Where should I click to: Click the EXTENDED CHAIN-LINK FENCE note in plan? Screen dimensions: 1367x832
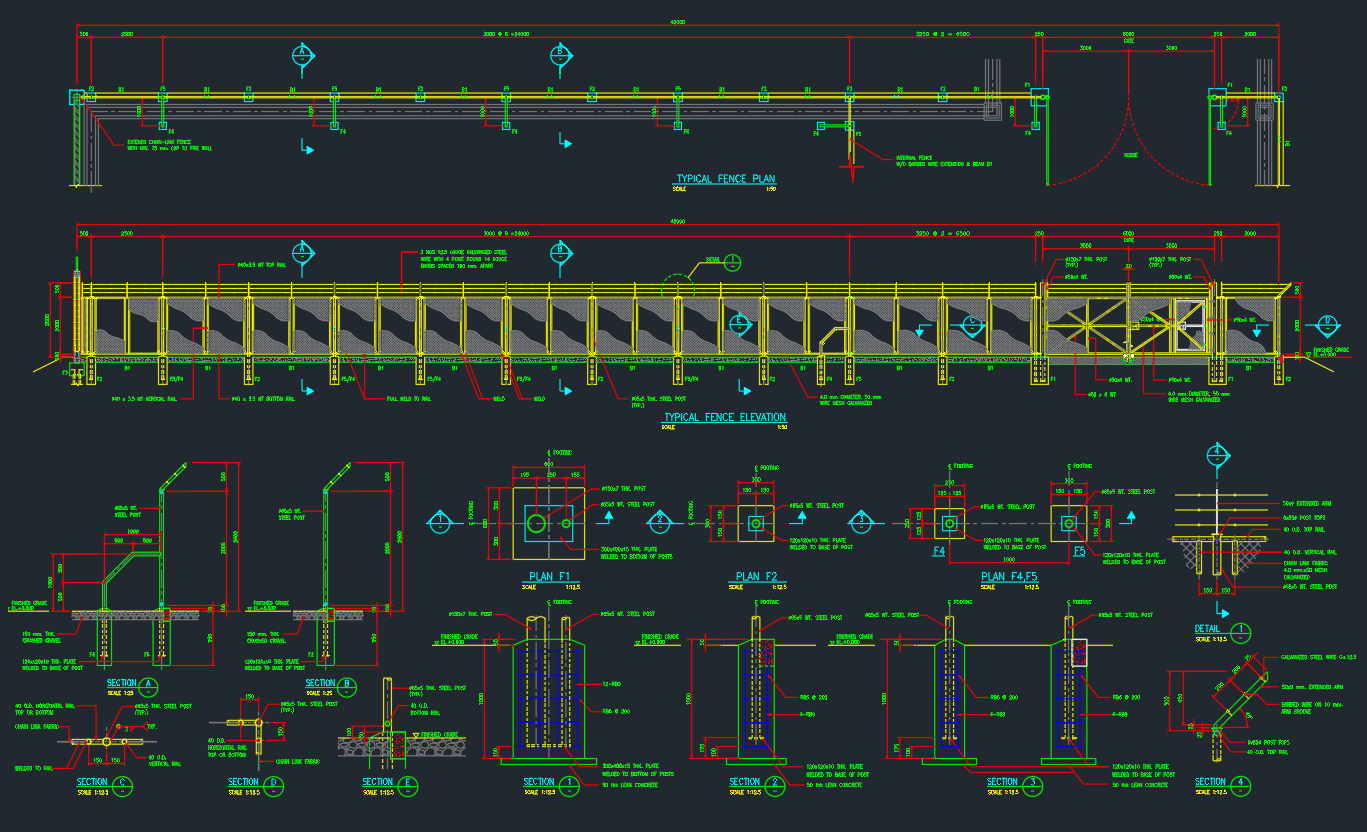pyautogui.click(x=170, y=145)
